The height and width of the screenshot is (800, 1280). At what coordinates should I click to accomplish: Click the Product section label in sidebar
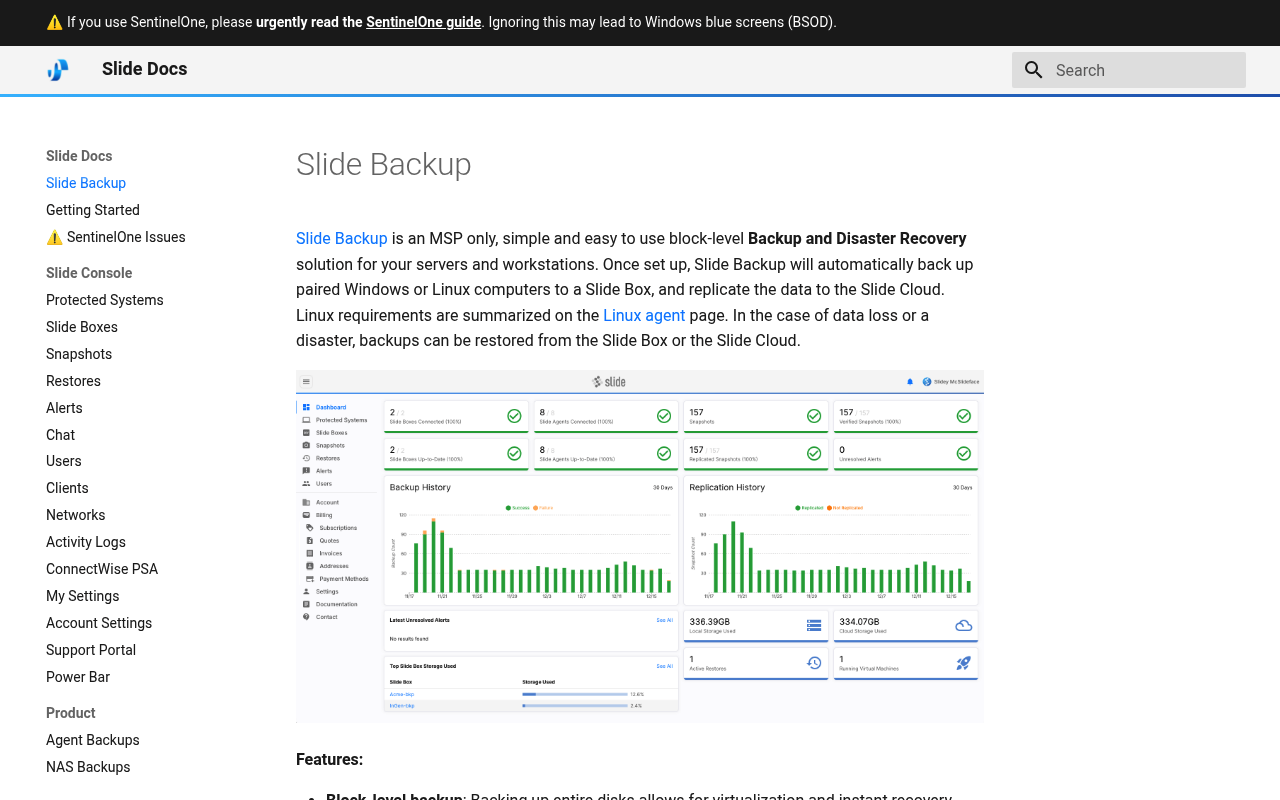[71, 713]
